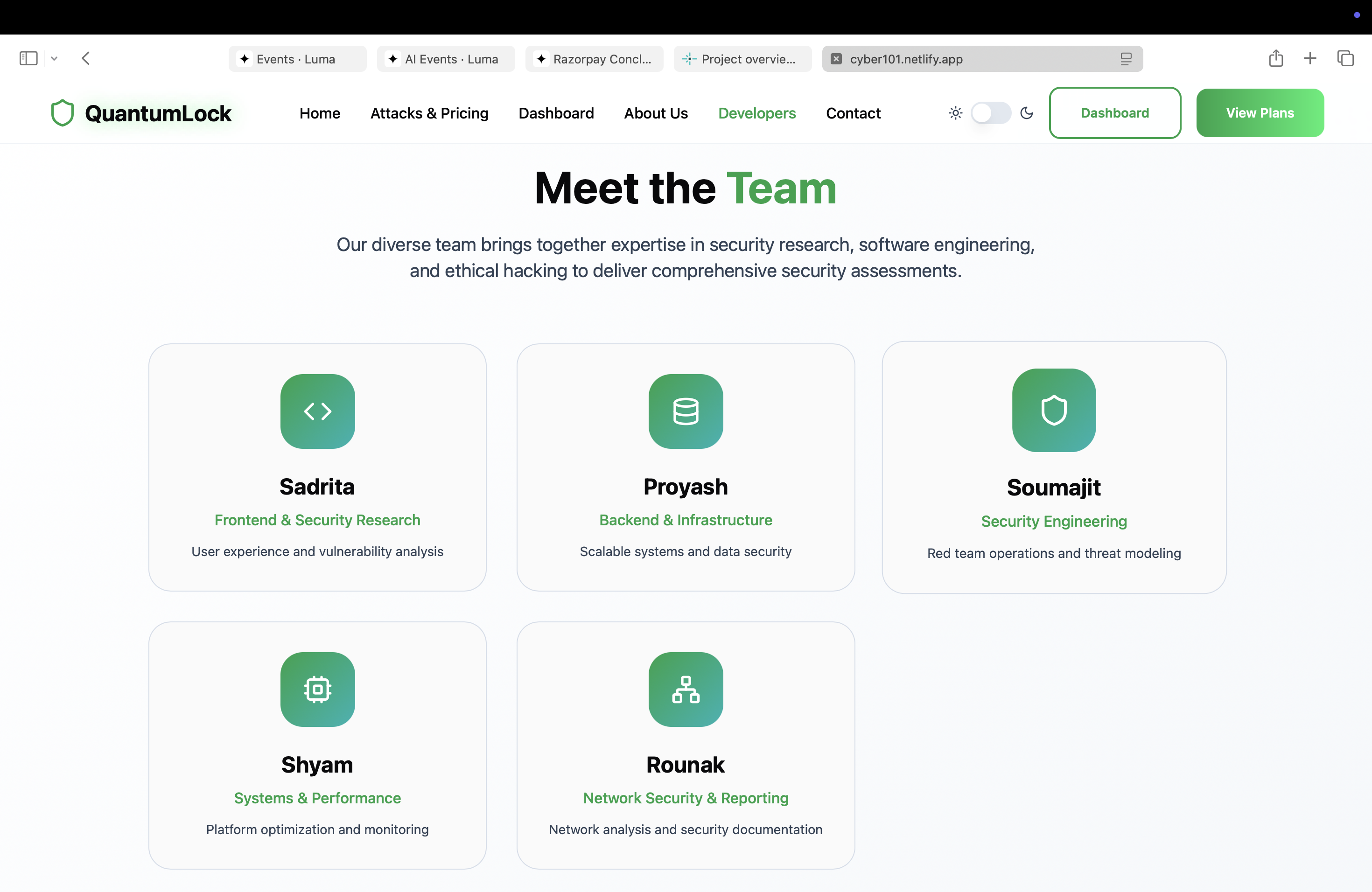Select the Developers nav link

click(757, 113)
